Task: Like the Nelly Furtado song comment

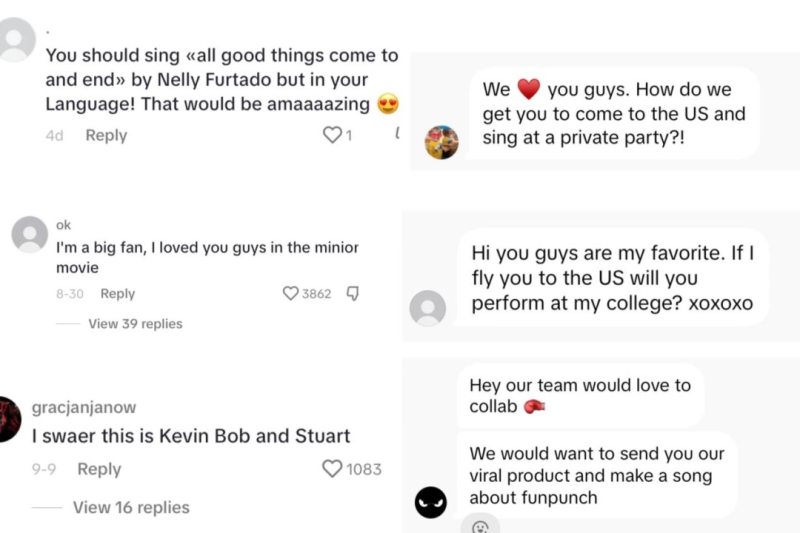Action: click(332, 135)
